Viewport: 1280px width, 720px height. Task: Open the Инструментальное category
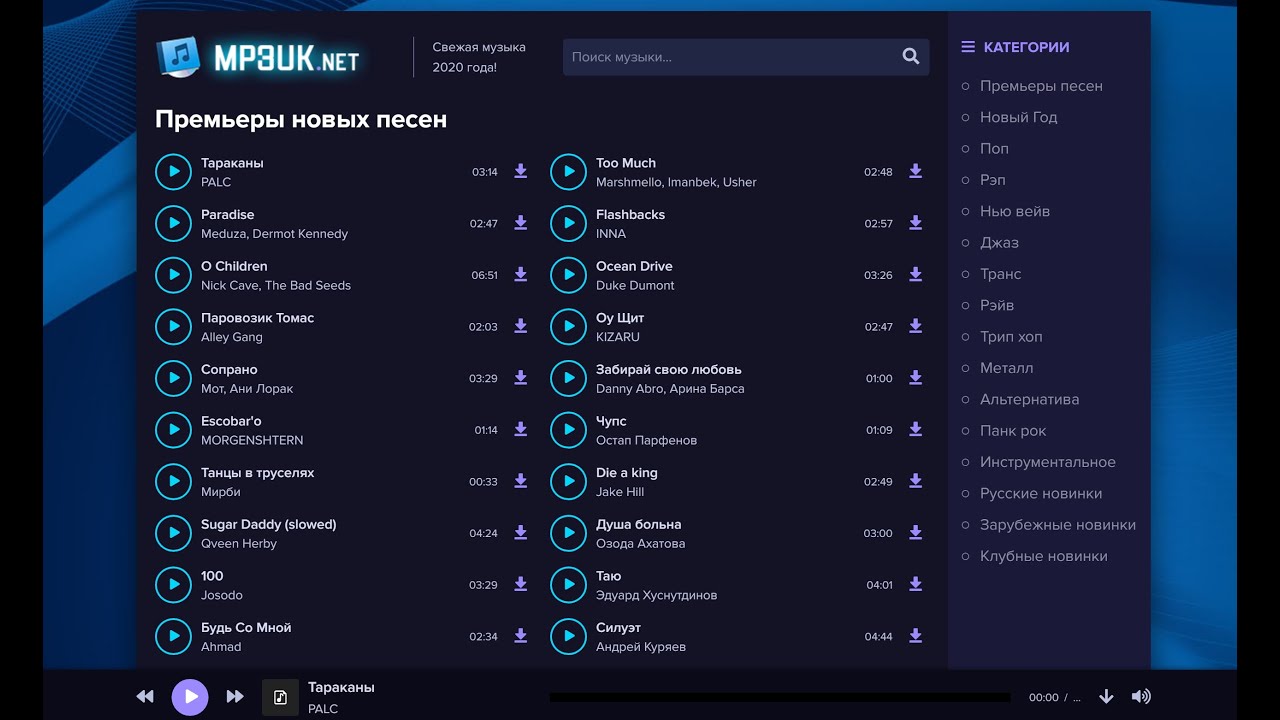click(x=1047, y=462)
